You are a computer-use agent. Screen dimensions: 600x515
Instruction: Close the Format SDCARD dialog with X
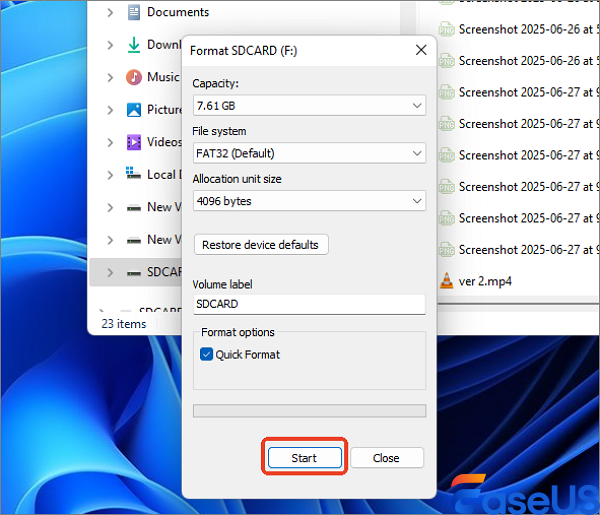(x=421, y=50)
